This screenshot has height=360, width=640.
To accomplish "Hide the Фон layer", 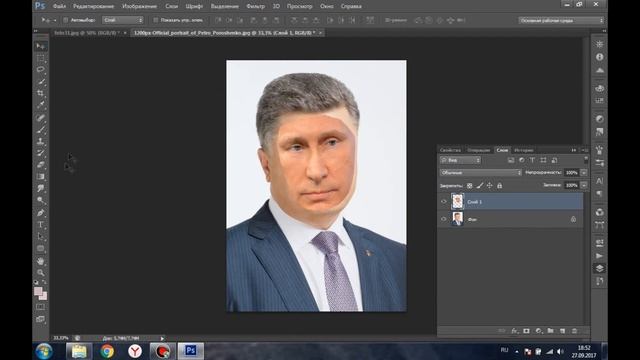I will click(444, 219).
